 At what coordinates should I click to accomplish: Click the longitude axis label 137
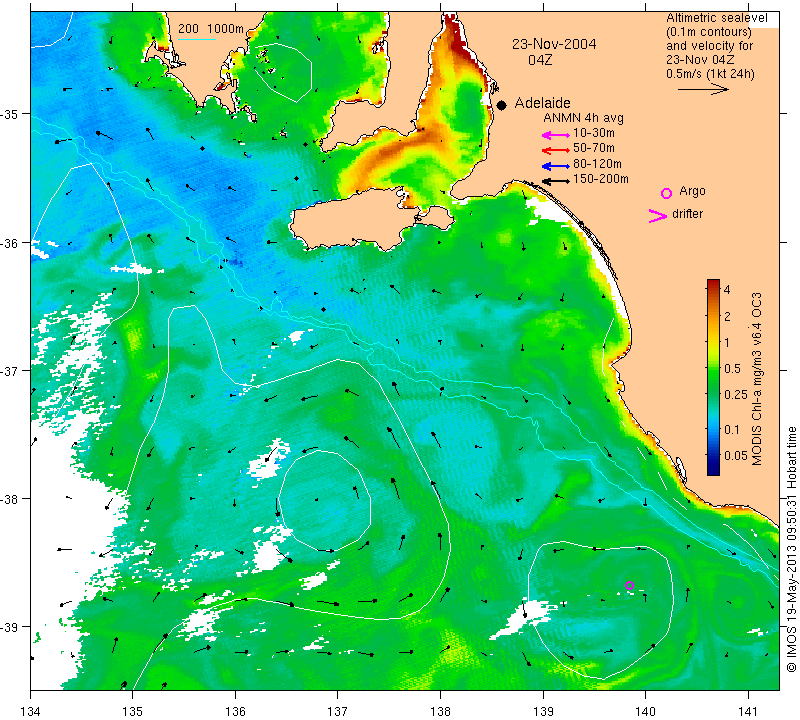tap(337, 710)
